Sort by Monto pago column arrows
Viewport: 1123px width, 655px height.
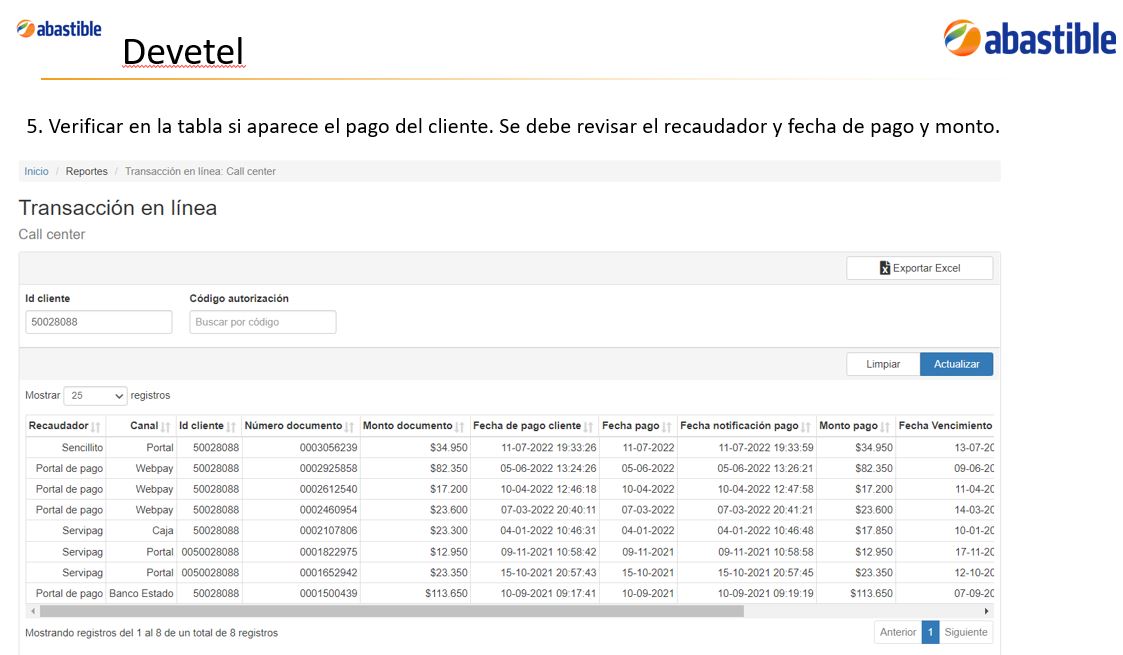885,427
